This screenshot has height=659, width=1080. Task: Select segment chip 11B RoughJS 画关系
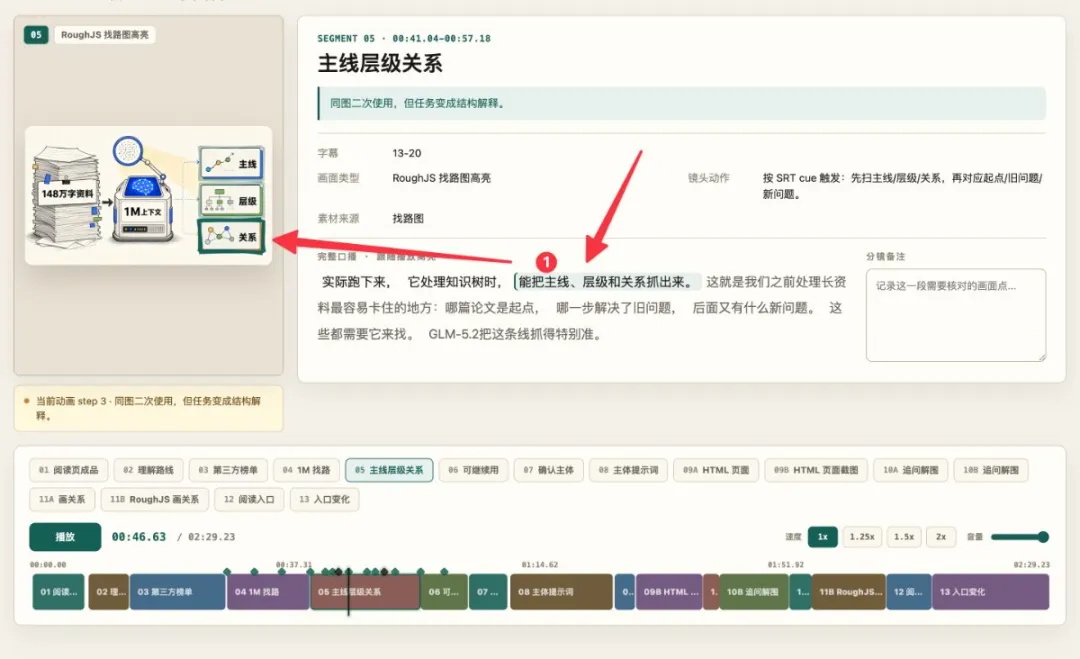[x=154, y=499]
